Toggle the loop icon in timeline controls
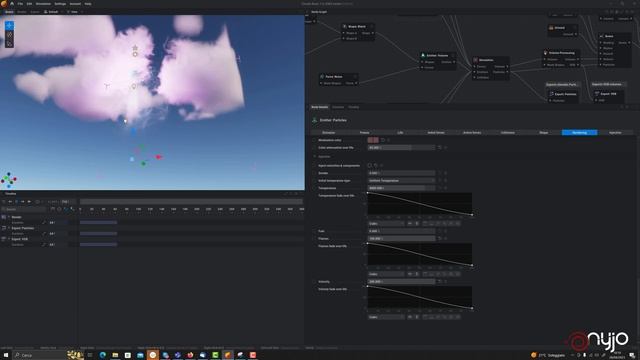The width and height of the screenshot is (640, 360). coord(37,202)
